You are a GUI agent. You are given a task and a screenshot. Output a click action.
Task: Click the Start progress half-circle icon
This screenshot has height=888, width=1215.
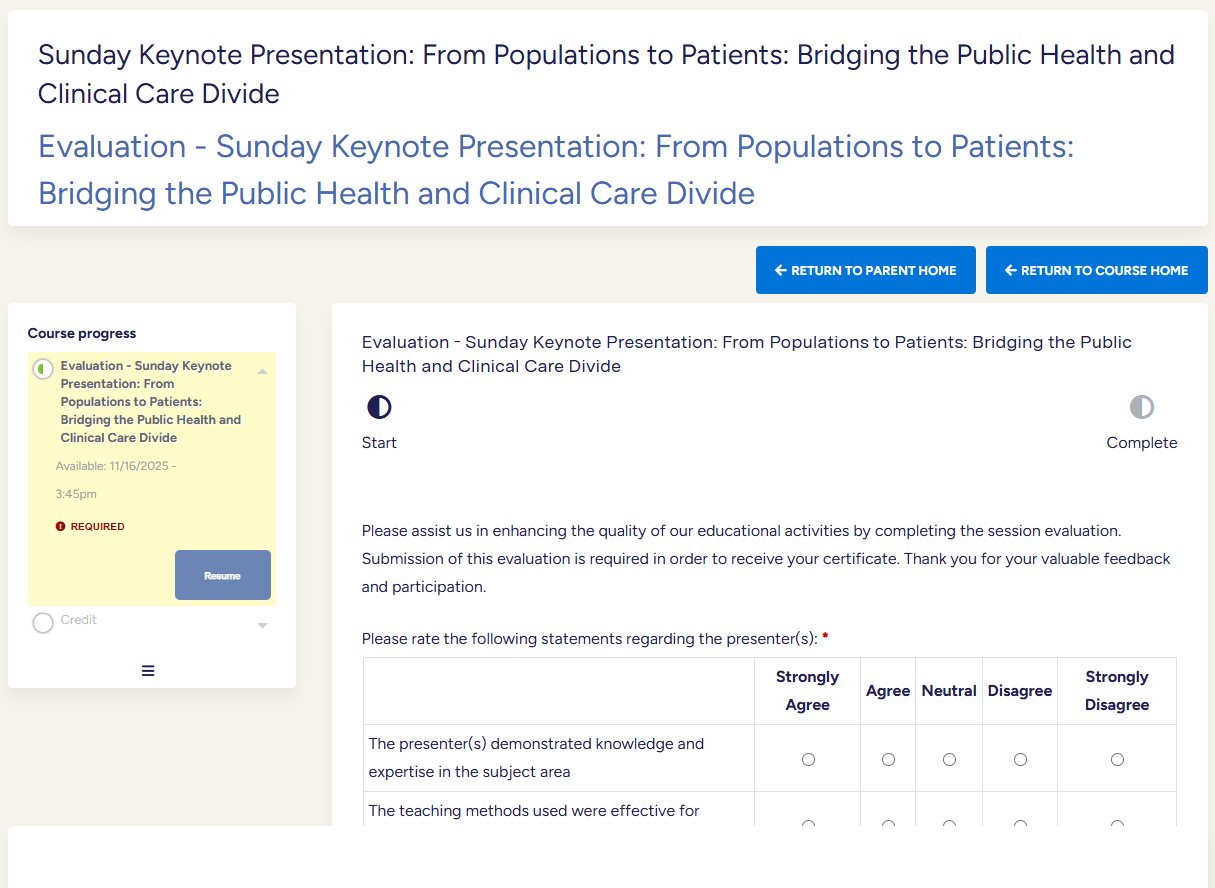(379, 407)
